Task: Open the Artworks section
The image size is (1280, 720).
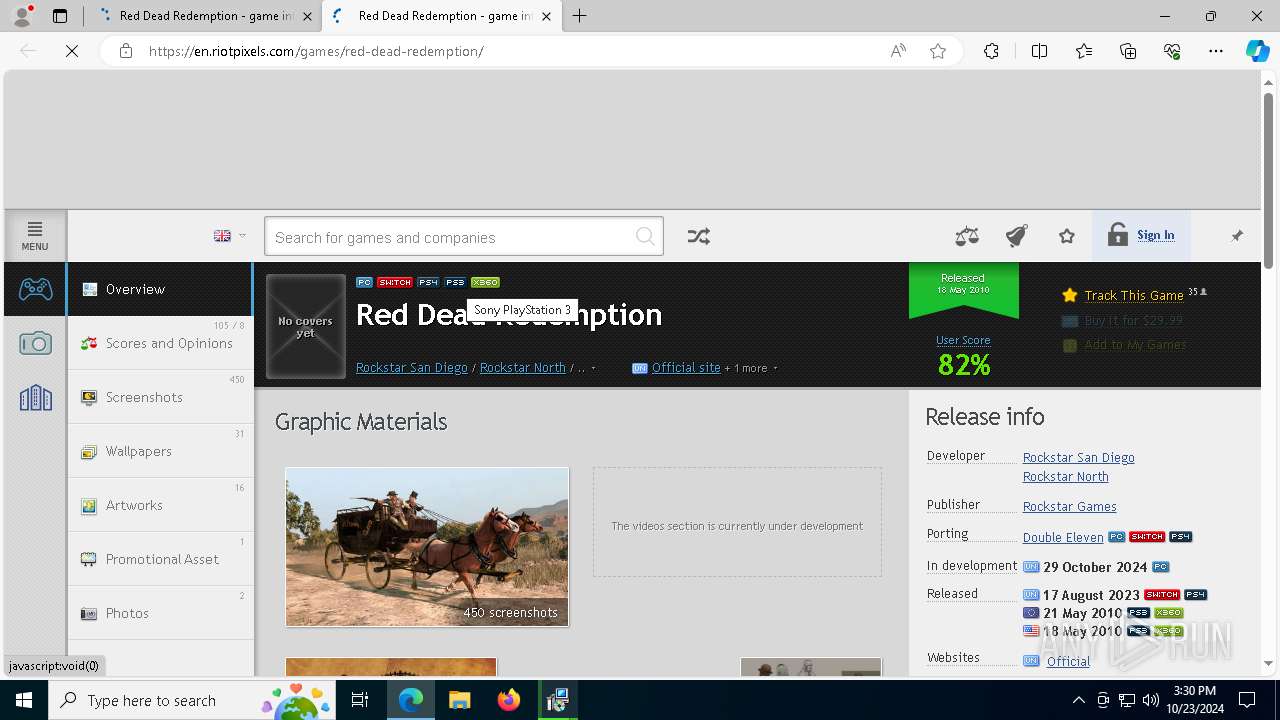Action: 160,505
